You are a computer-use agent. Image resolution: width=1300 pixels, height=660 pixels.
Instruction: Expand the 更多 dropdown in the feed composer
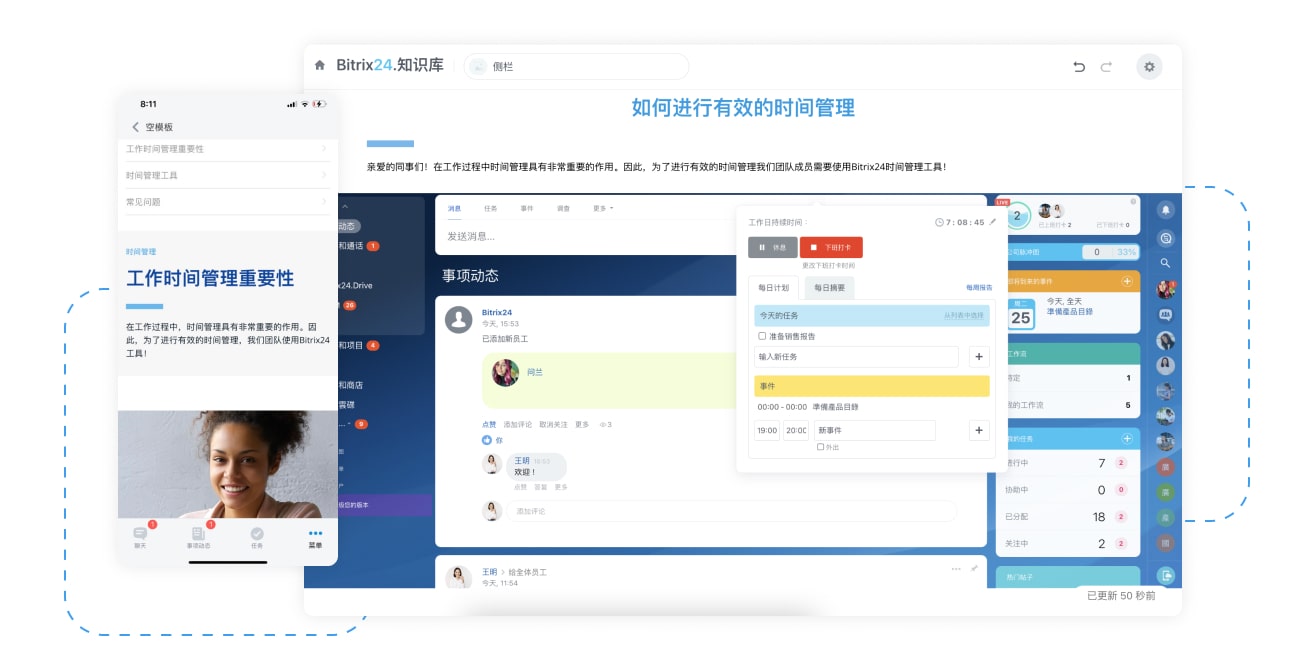603,208
